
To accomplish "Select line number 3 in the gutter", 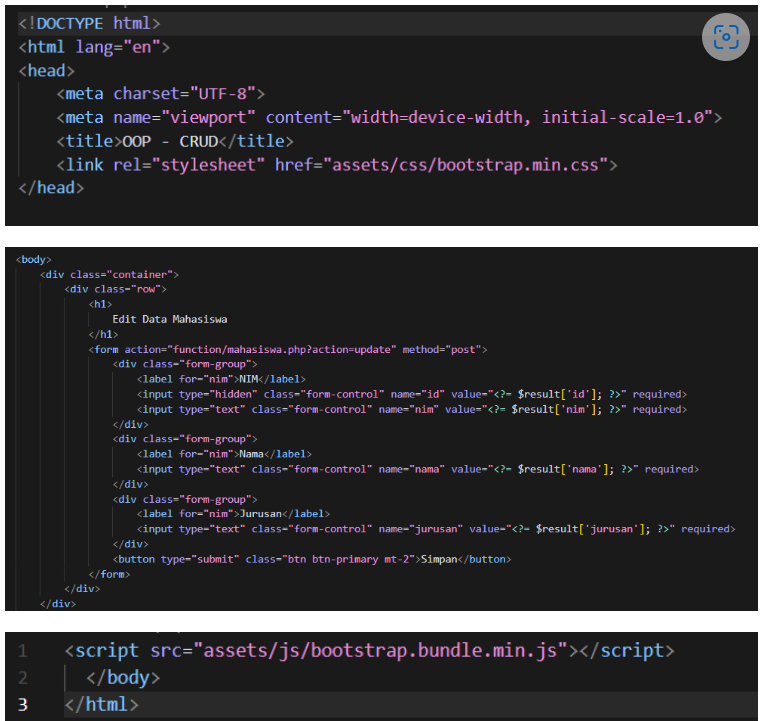I will pyautogui.click(x=22, y=705).
